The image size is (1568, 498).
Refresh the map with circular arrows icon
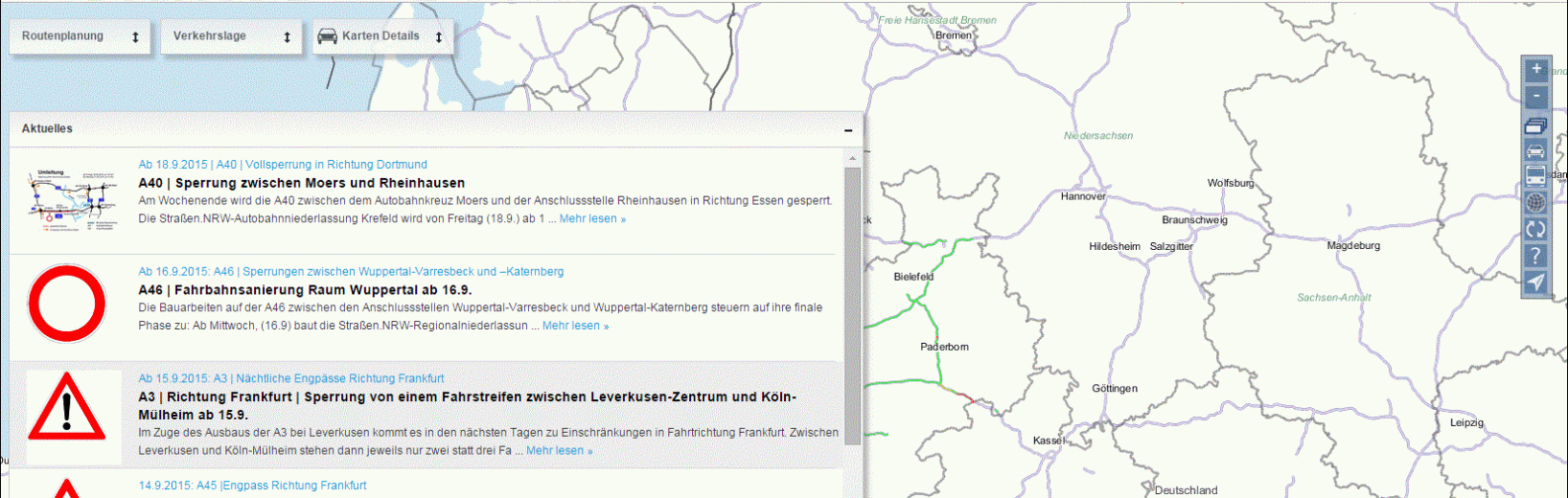1535,230
